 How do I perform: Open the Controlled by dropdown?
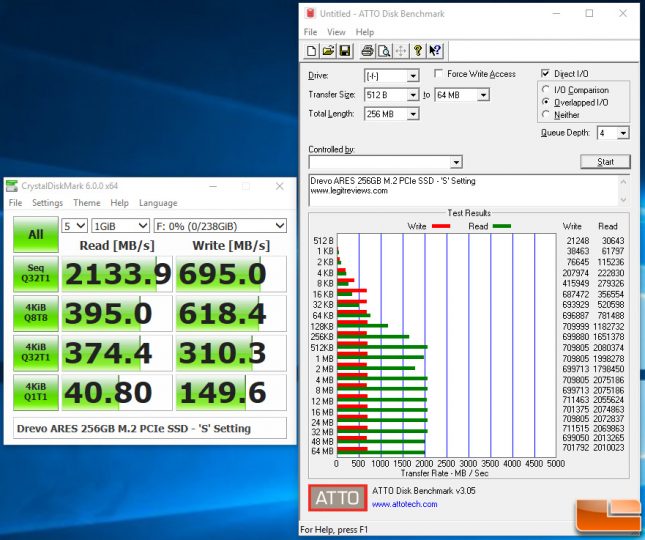pos(456,162)
